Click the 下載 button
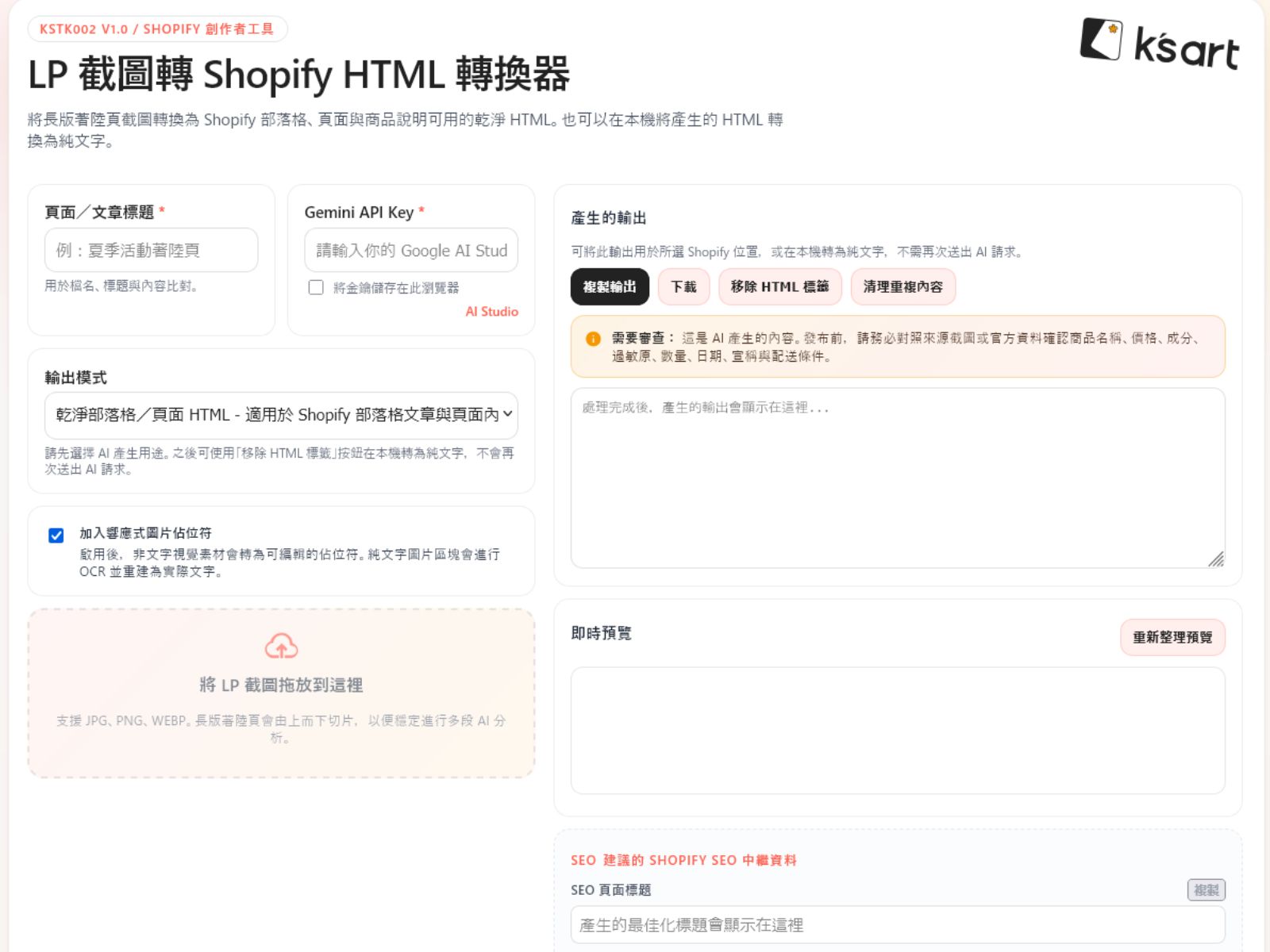1270x952 pixels. point(683,286)
